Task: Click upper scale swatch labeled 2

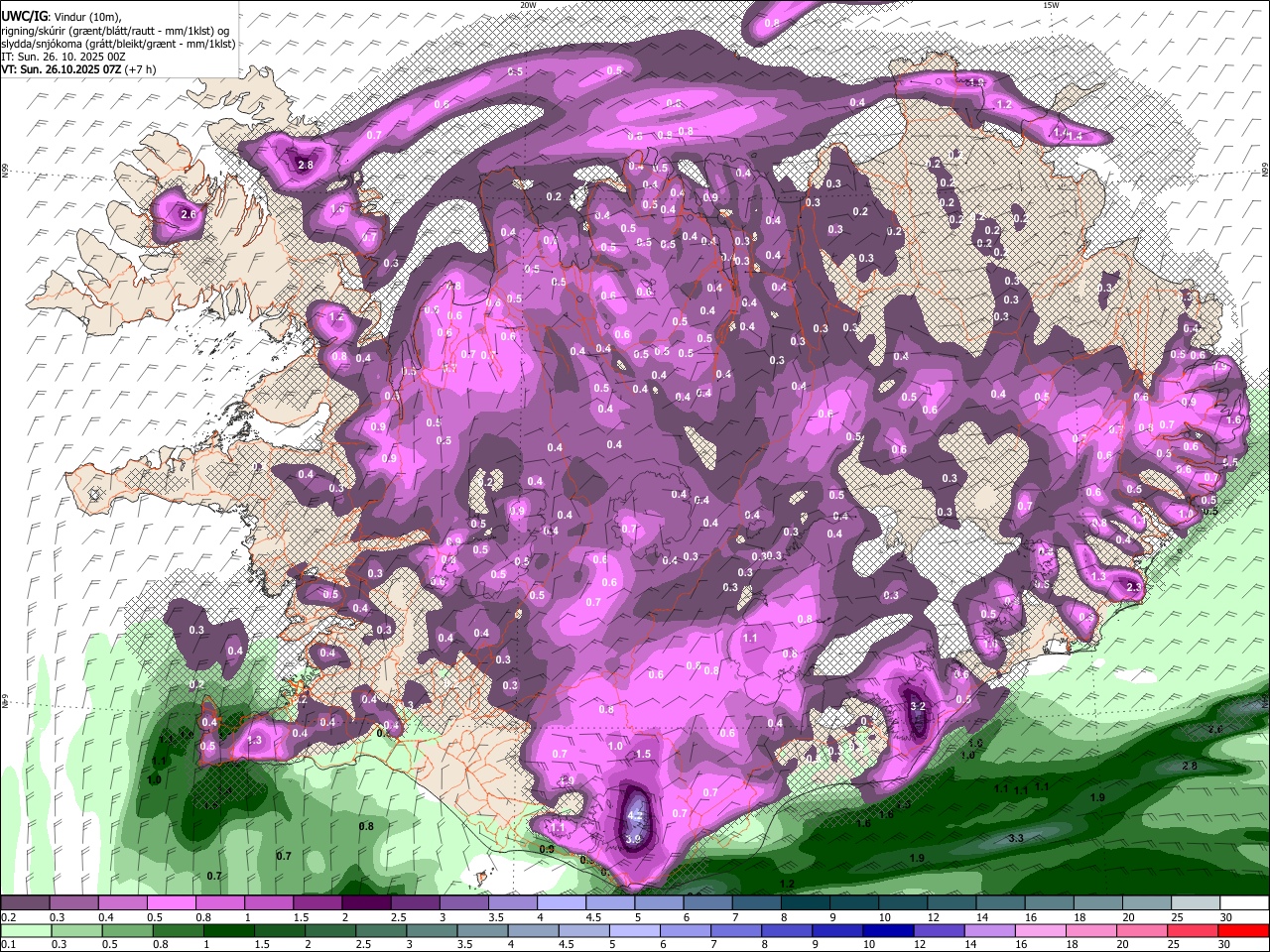Action: click(366, 902)
